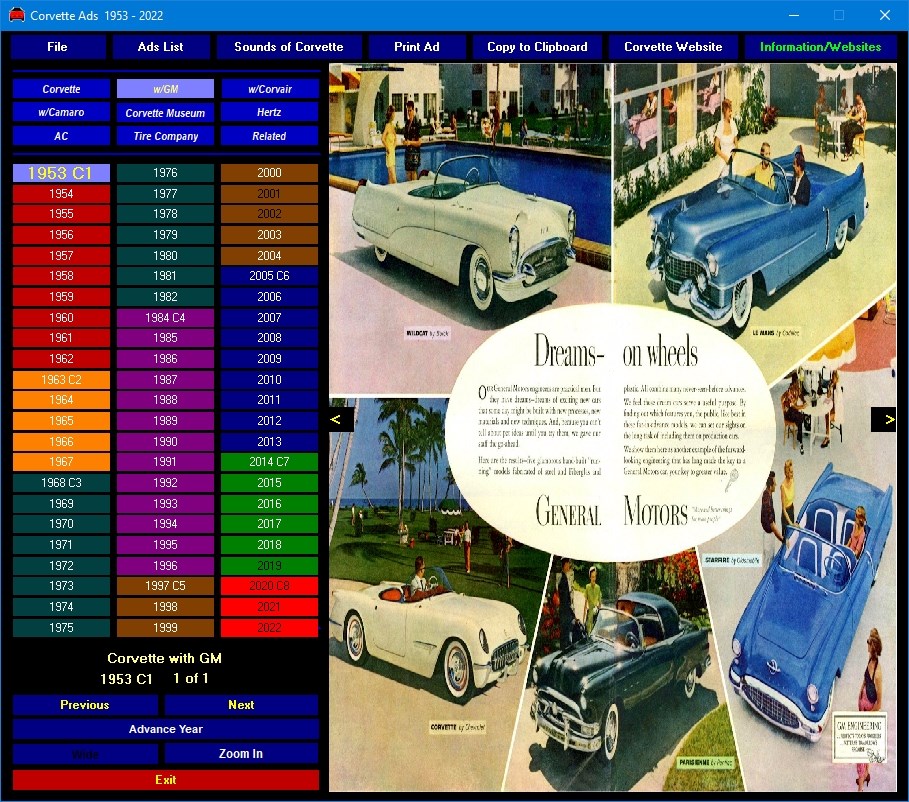Choose year 1997 C5
The image size is (909, 802).
pyautogui.click(x=165, y=586)
